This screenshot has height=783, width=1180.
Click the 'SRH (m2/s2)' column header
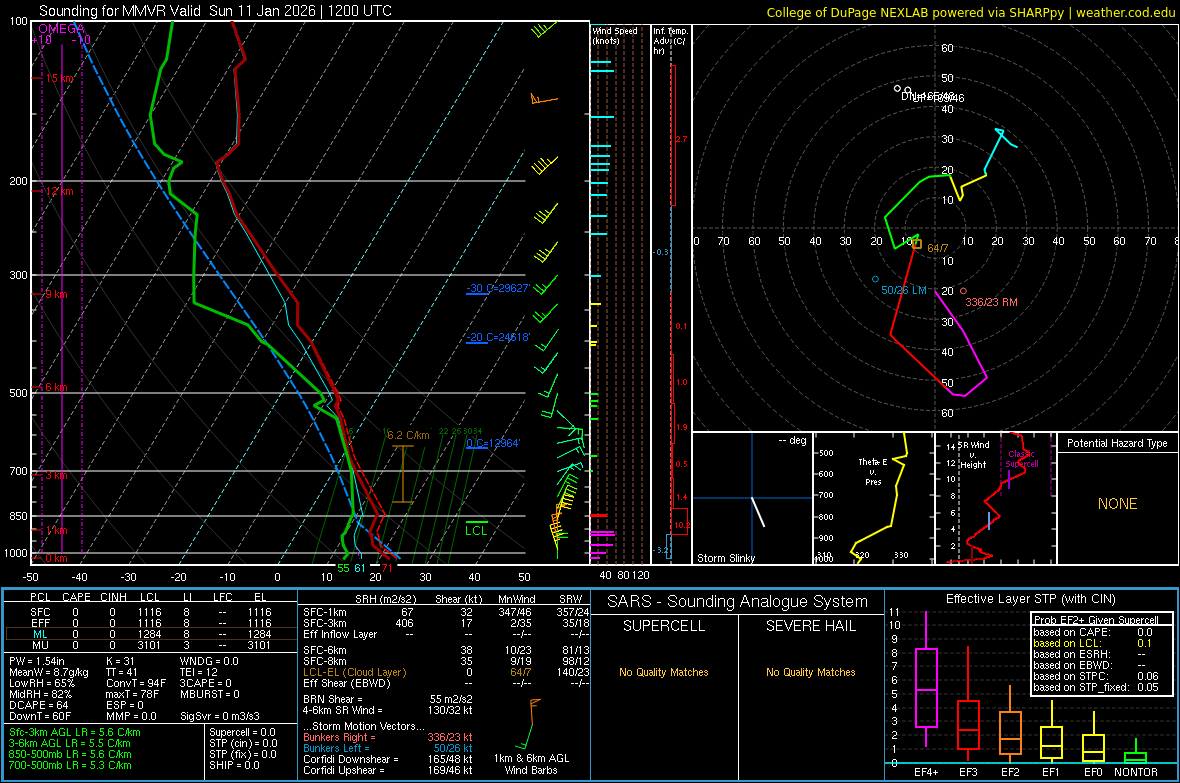click(x=385, y=599)
